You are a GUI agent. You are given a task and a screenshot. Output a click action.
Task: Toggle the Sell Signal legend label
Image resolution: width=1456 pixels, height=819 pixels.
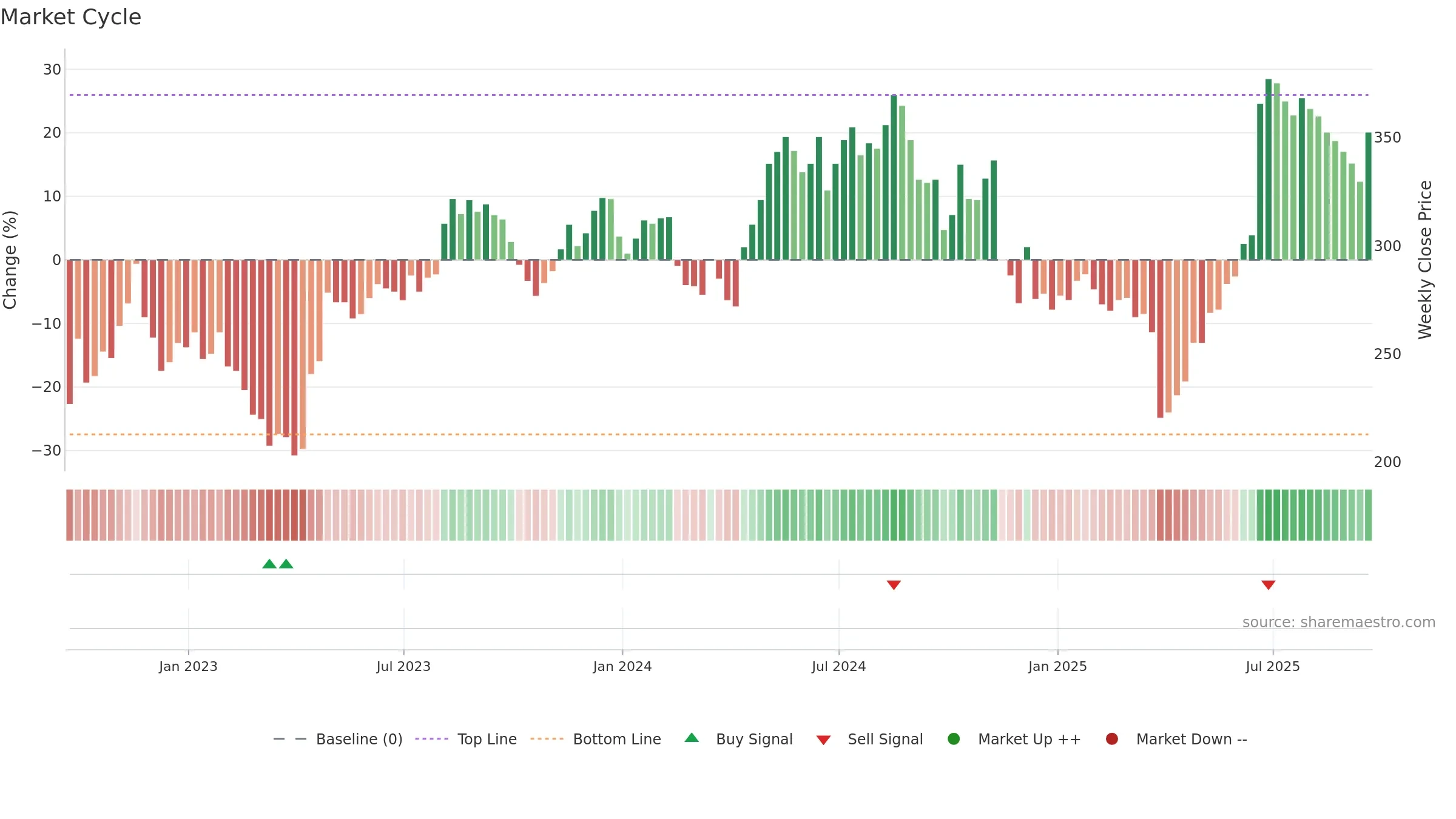[885, 739]
